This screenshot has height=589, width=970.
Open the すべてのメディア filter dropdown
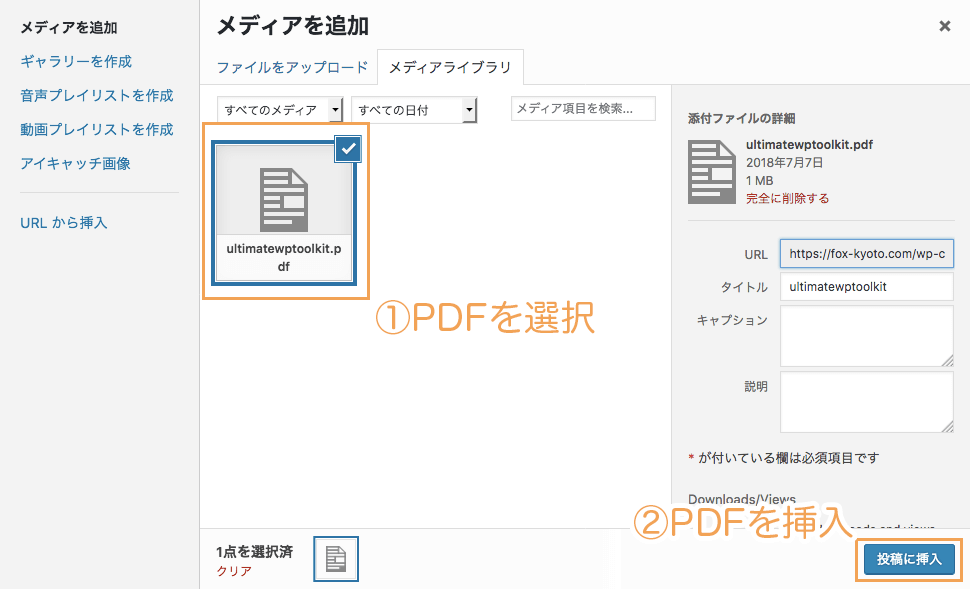pos(279,110)
